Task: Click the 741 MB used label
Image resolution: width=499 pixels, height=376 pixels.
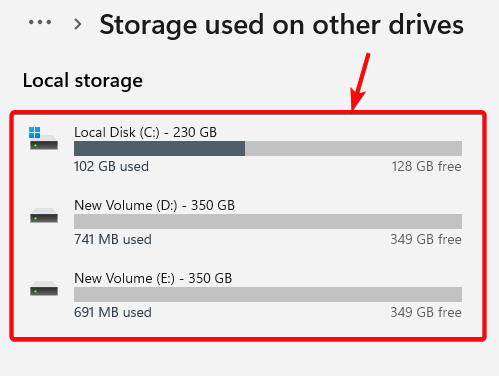Action: (113, 239)
